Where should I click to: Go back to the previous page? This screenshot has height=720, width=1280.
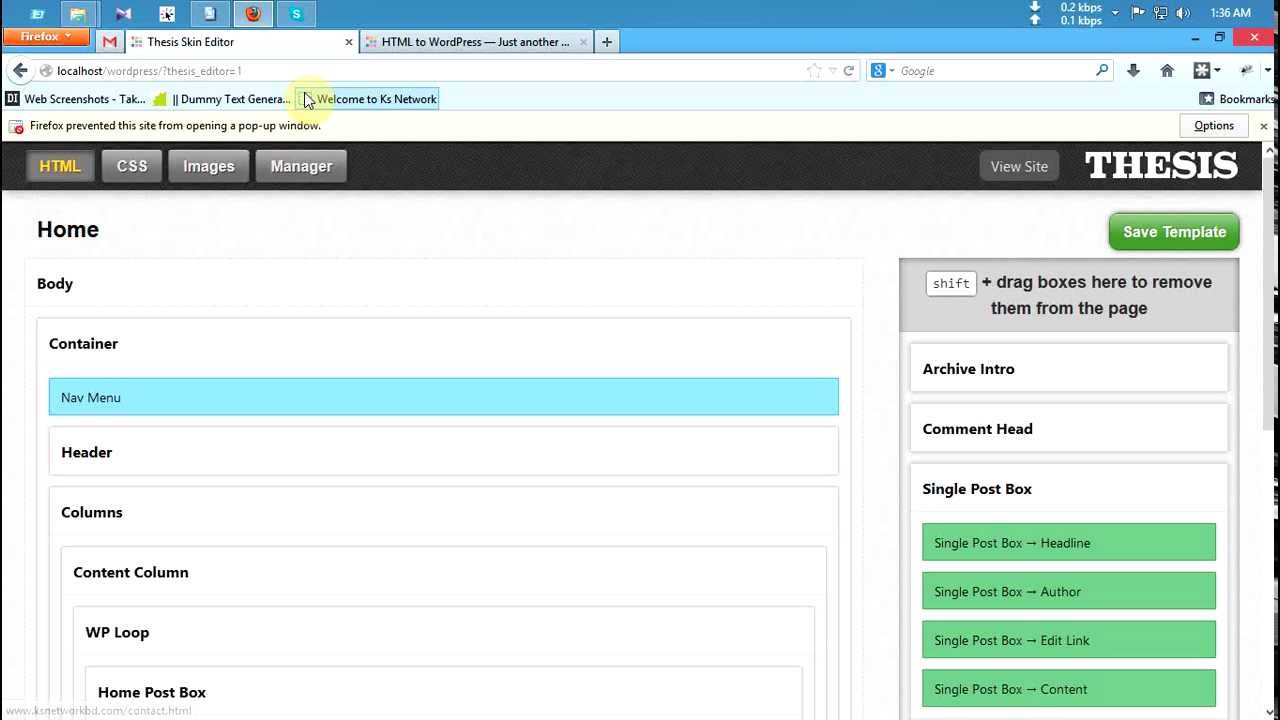click(x=20, y=71)
